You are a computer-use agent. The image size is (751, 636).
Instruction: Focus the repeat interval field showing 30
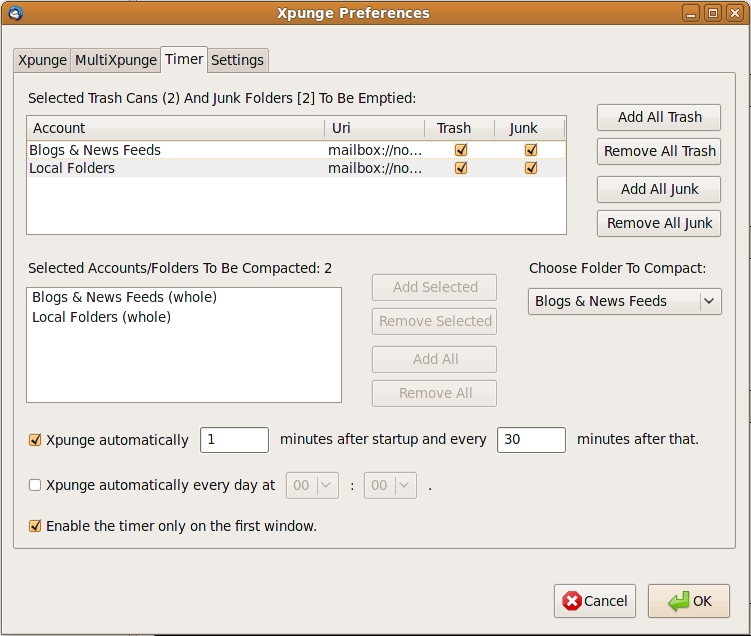[530, 440]
